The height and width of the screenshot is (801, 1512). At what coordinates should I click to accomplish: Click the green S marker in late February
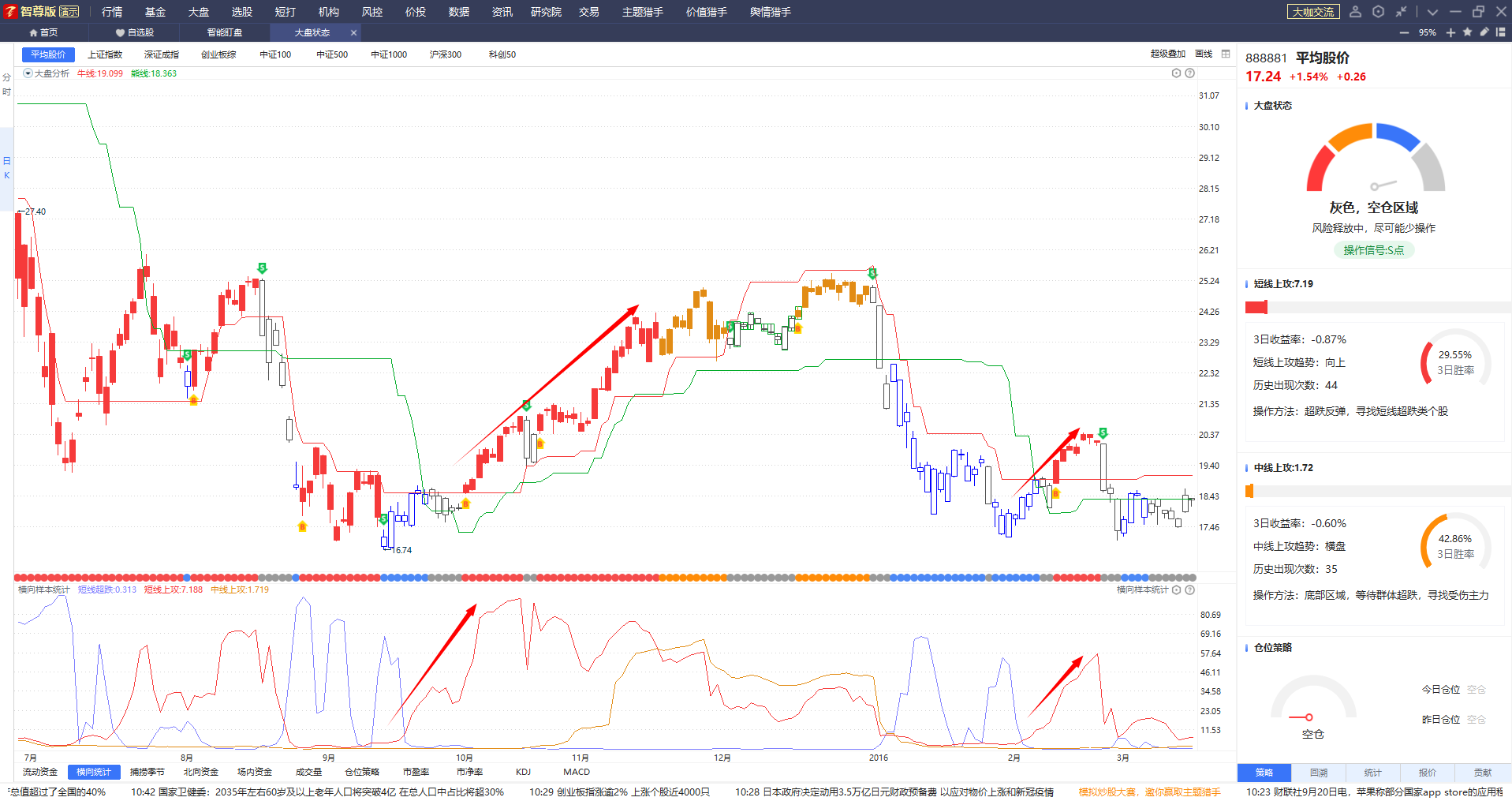click(x=1103, y=432)
